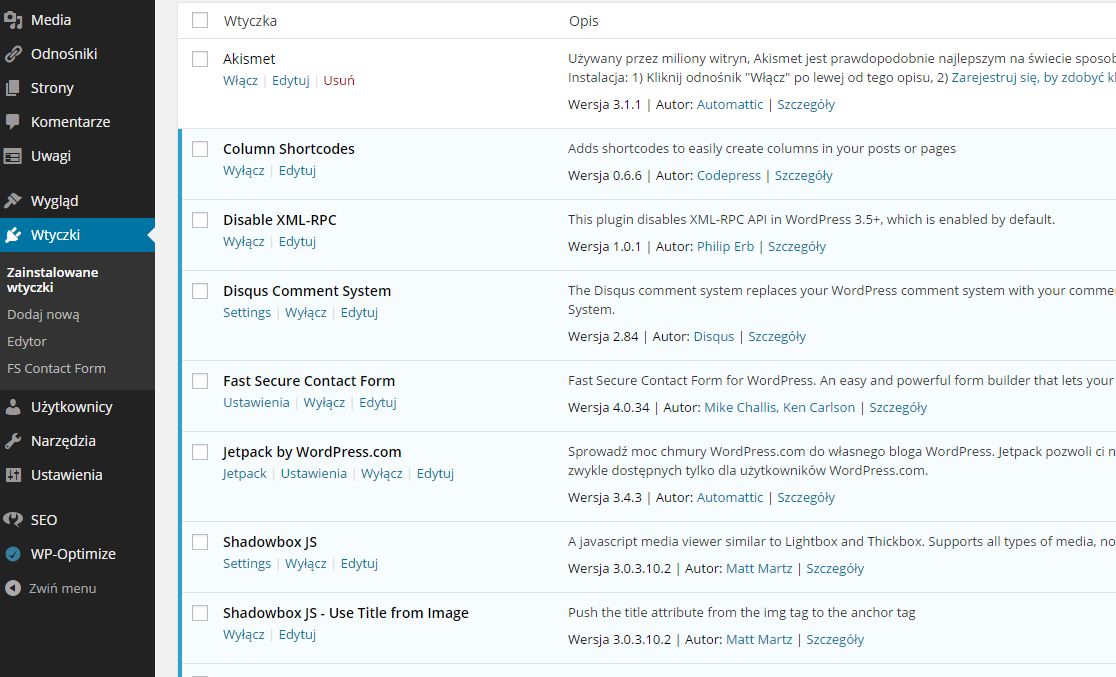Deactivate Column Shortcodes with Wyłącz

point(243,171)
